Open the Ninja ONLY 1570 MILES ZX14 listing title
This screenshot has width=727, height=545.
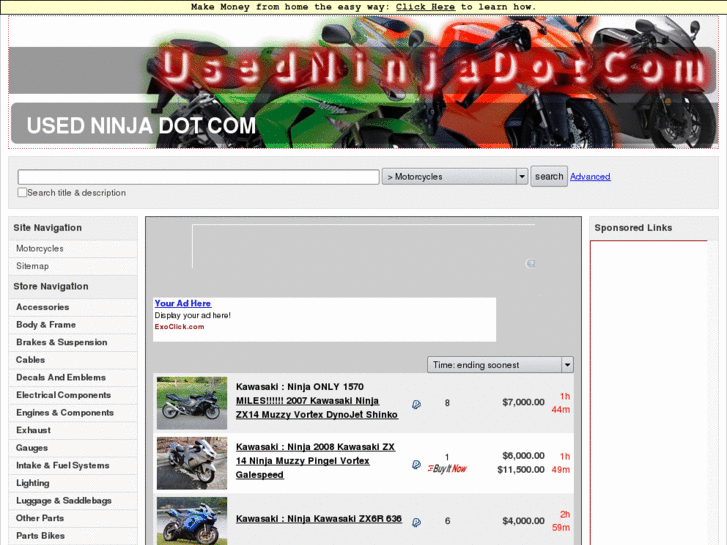tap(317, 401)
